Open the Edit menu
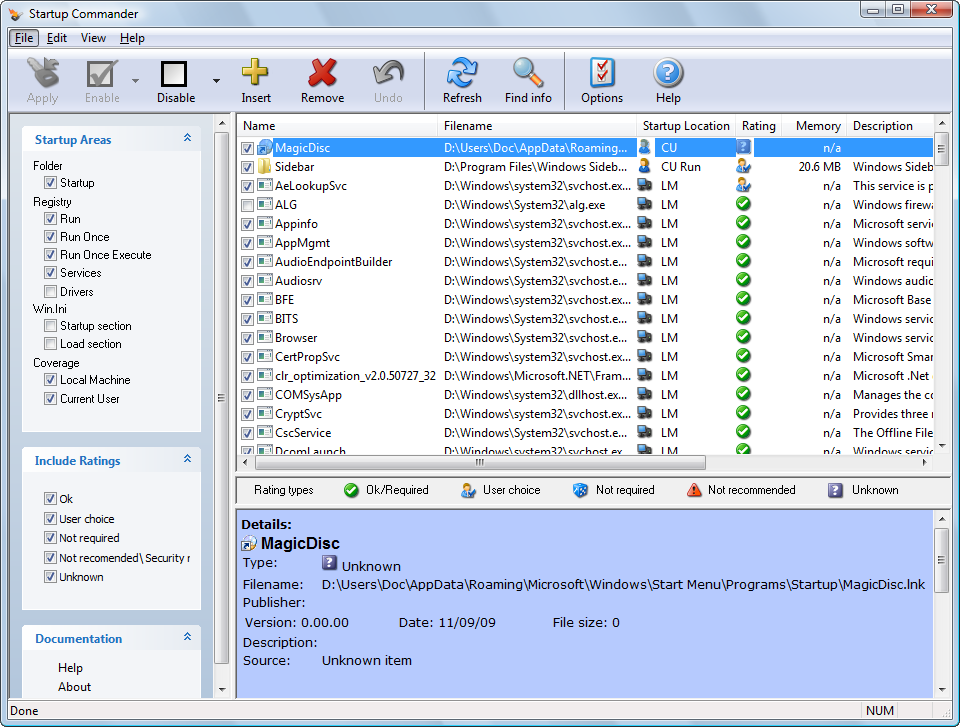The height and width of the screenshot is (727, 960). pyautogui.click(x=57, y=38)
